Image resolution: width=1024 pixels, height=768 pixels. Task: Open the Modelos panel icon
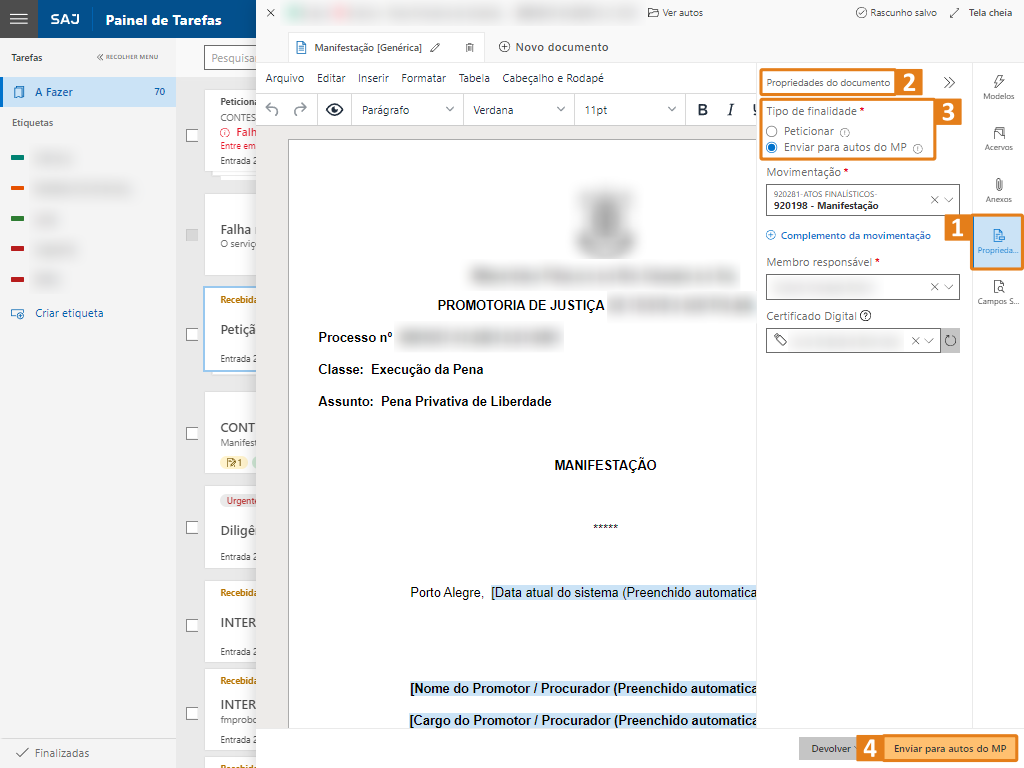coord(998,87)
